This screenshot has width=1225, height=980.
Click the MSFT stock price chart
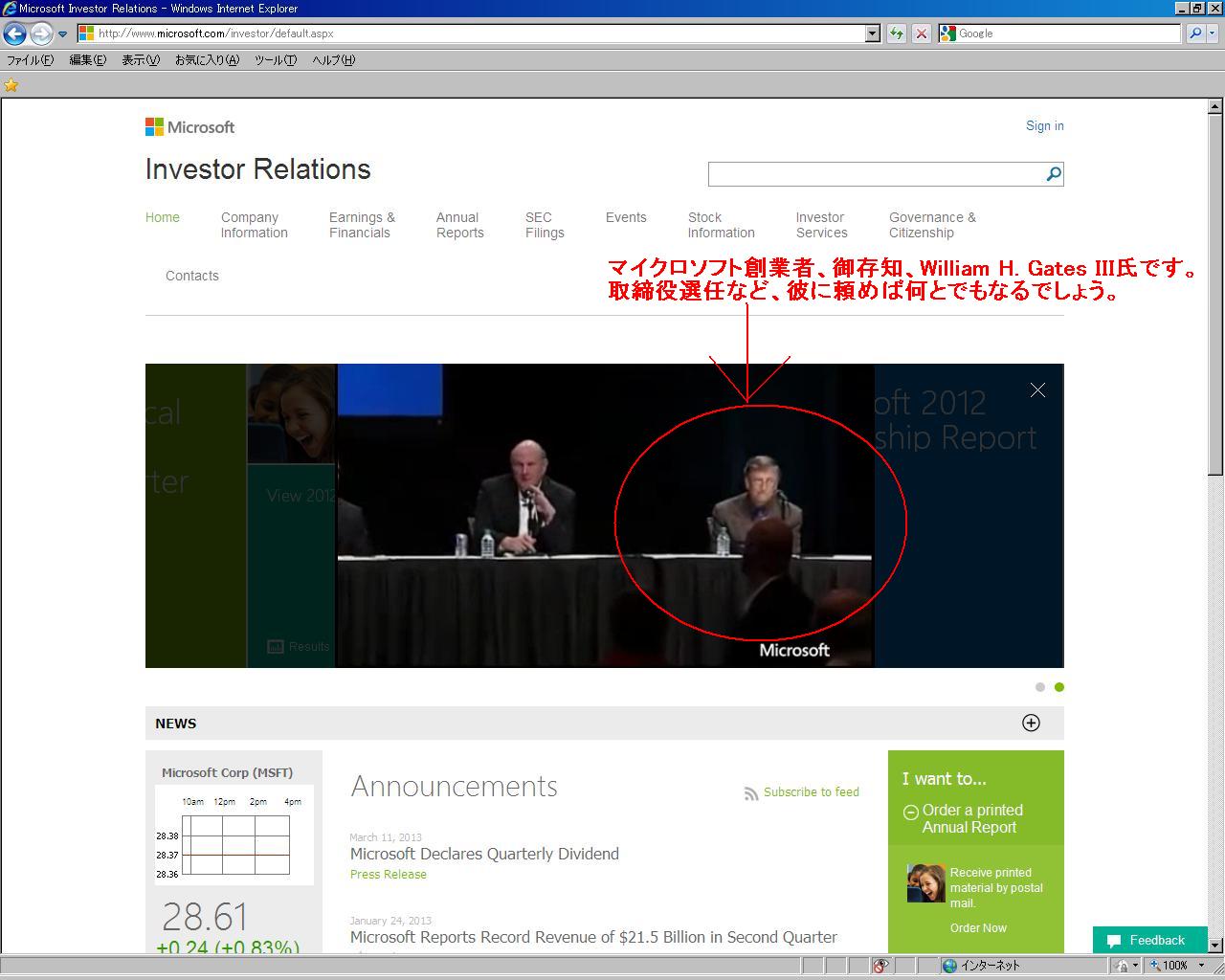tap(234, 835)
